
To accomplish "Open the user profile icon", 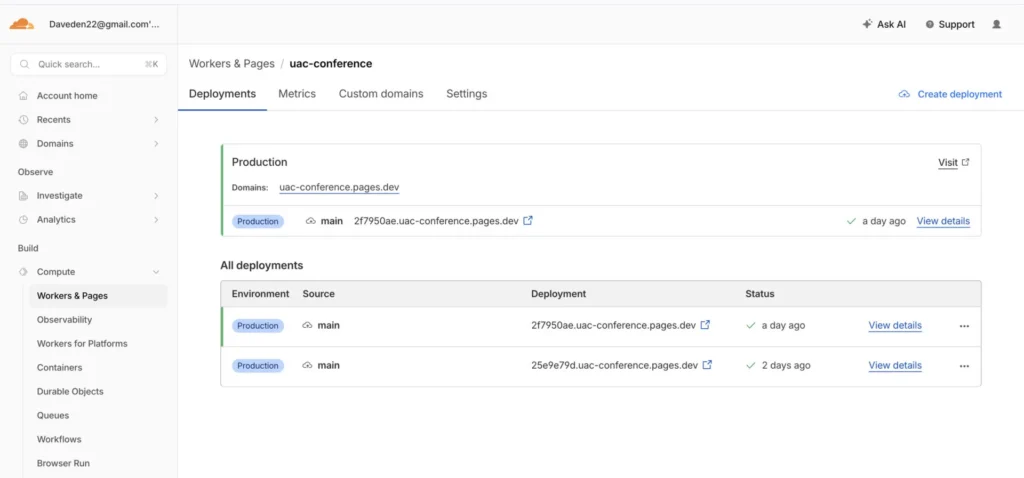I will click(996, 24).
